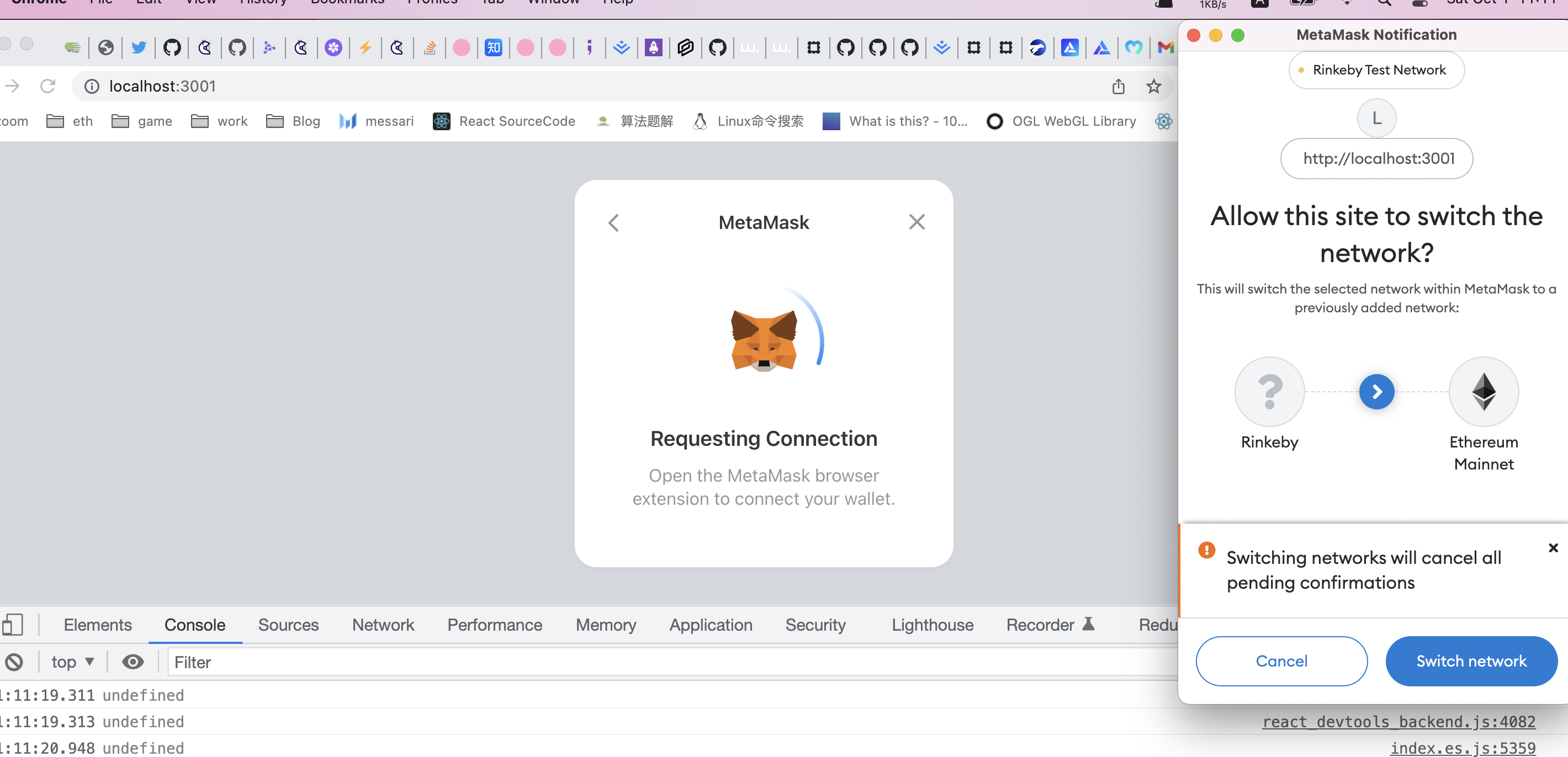Open the top JavaScript context dropdown
Viewport: 1568px width, 757px height.
tap(72, 662)
